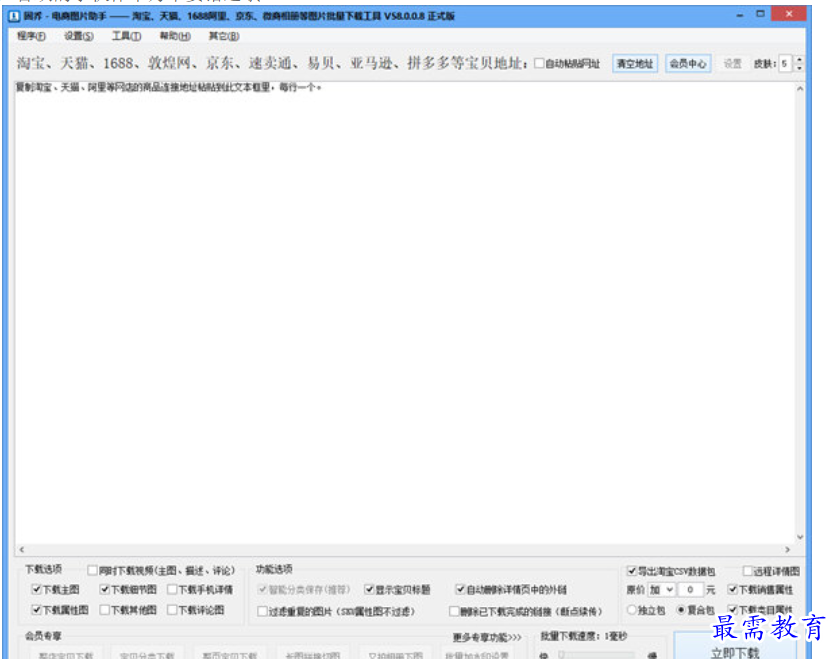
Task: Click the 清空地址 button
Action: tap(635, 64)
